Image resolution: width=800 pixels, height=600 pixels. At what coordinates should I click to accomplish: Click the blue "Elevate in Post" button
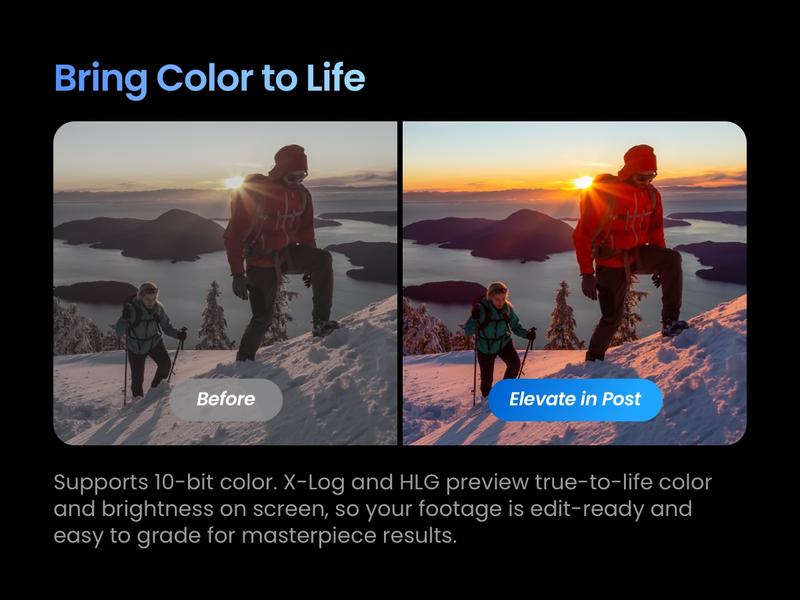pos(575,399)
